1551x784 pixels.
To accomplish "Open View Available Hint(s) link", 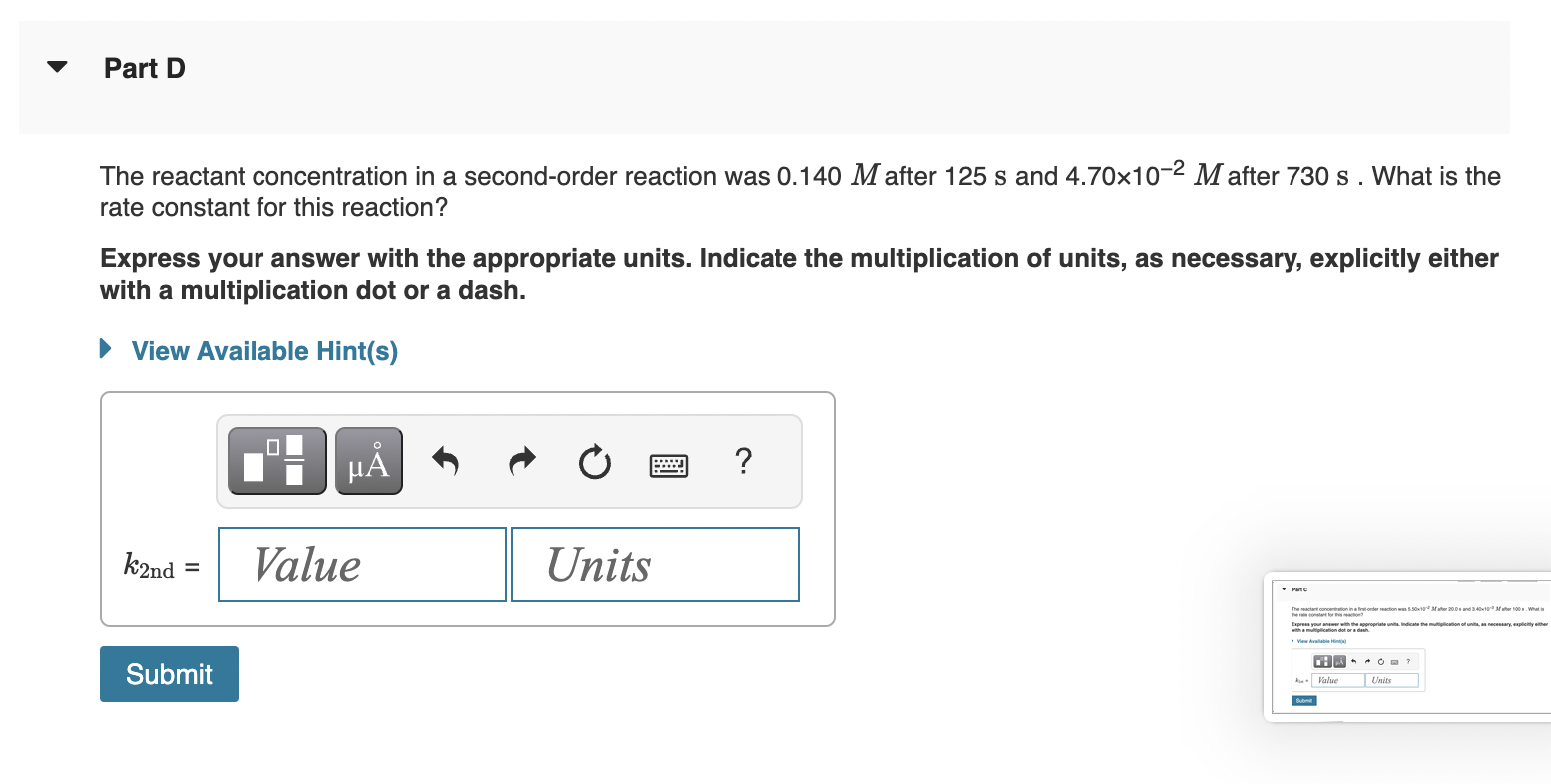I will 262,350.
